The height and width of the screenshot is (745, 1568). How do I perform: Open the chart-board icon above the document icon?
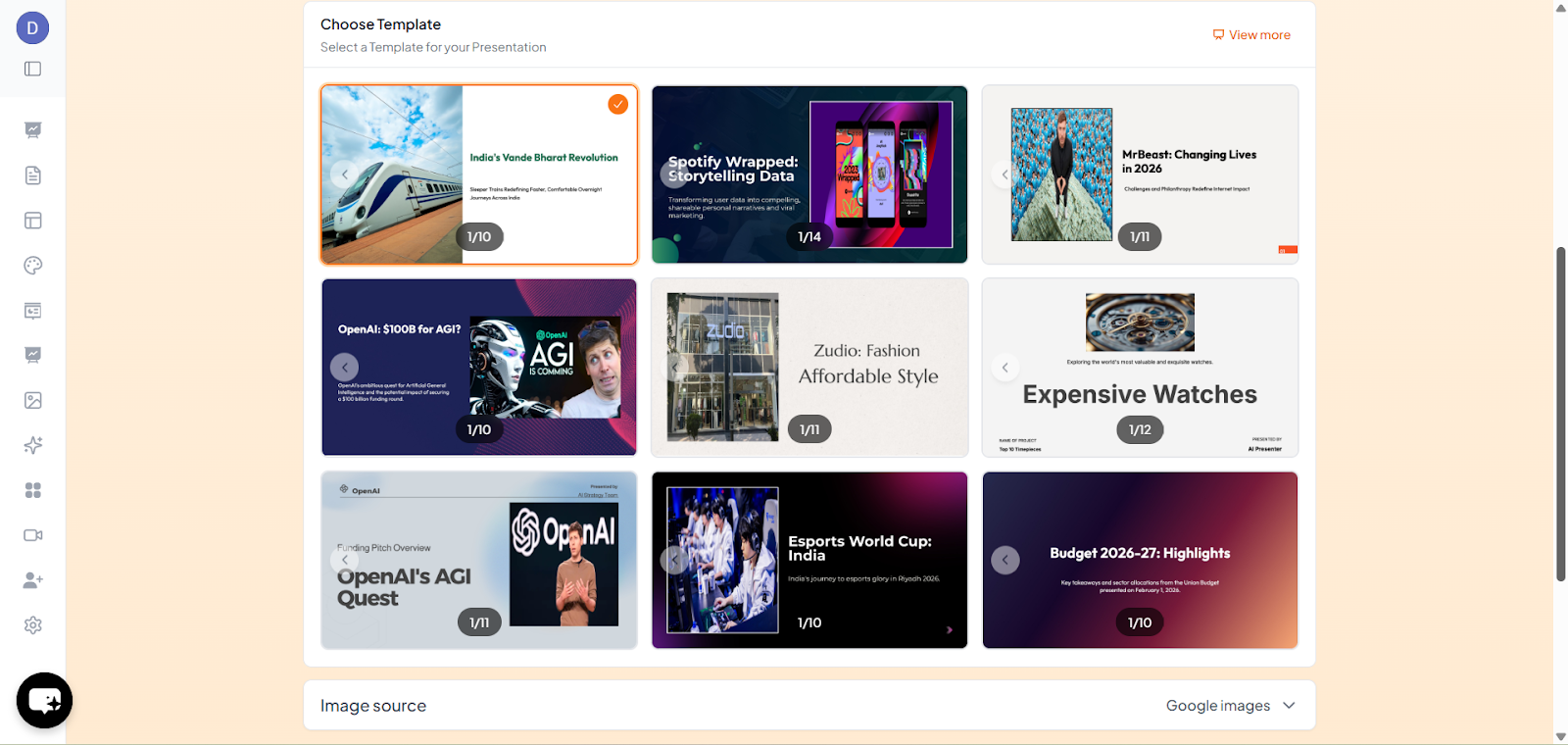pos(32,130)
